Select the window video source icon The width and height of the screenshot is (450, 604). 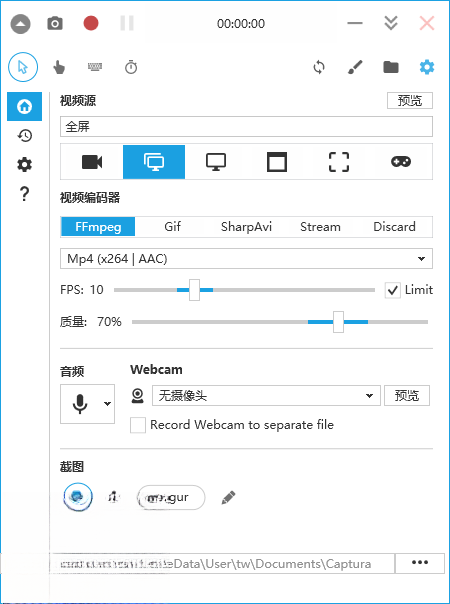click(x=277, y=162)
